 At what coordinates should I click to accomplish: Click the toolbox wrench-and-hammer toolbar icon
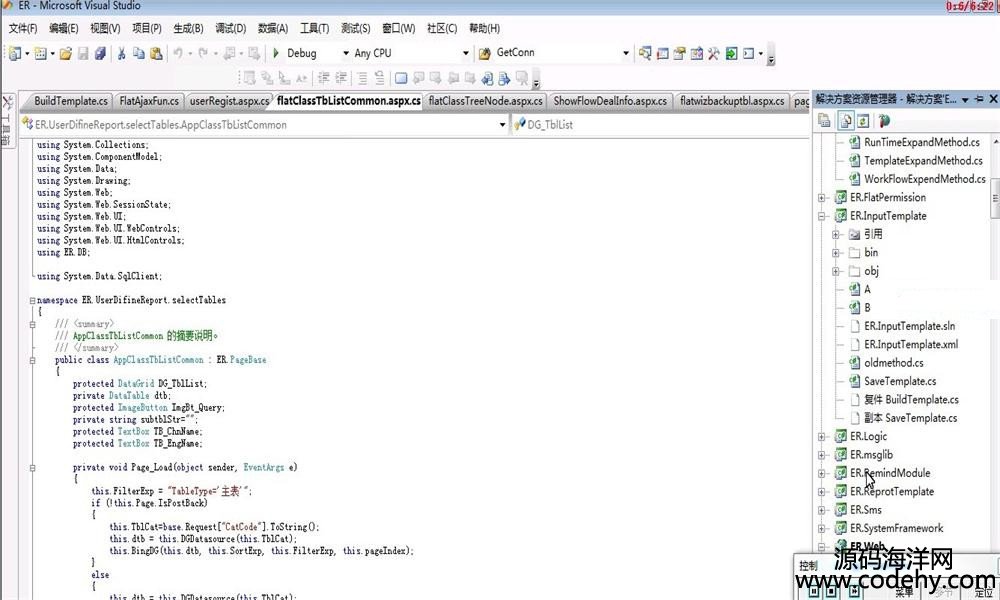tap(713, 53)
